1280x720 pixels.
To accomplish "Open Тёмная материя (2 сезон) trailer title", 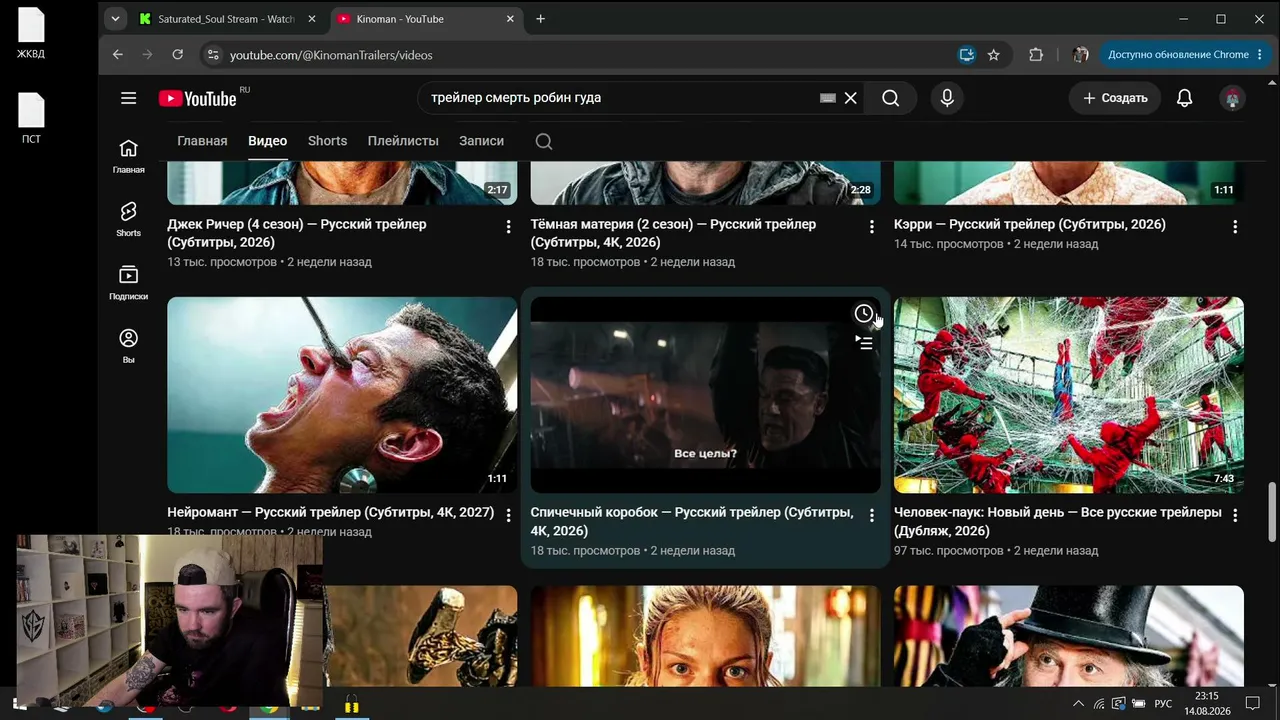I will pyautogui.click(x=673, y=233).
